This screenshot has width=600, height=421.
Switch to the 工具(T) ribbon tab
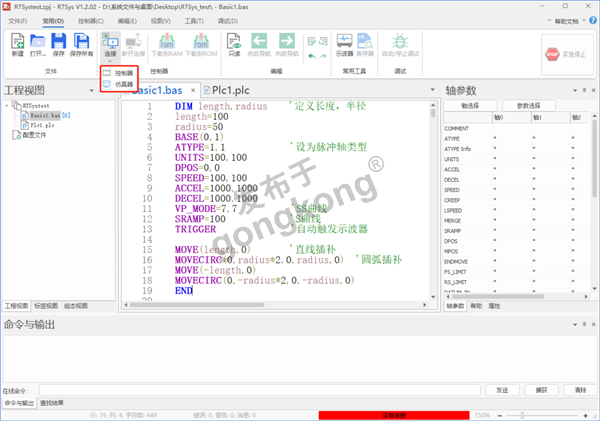194,21
